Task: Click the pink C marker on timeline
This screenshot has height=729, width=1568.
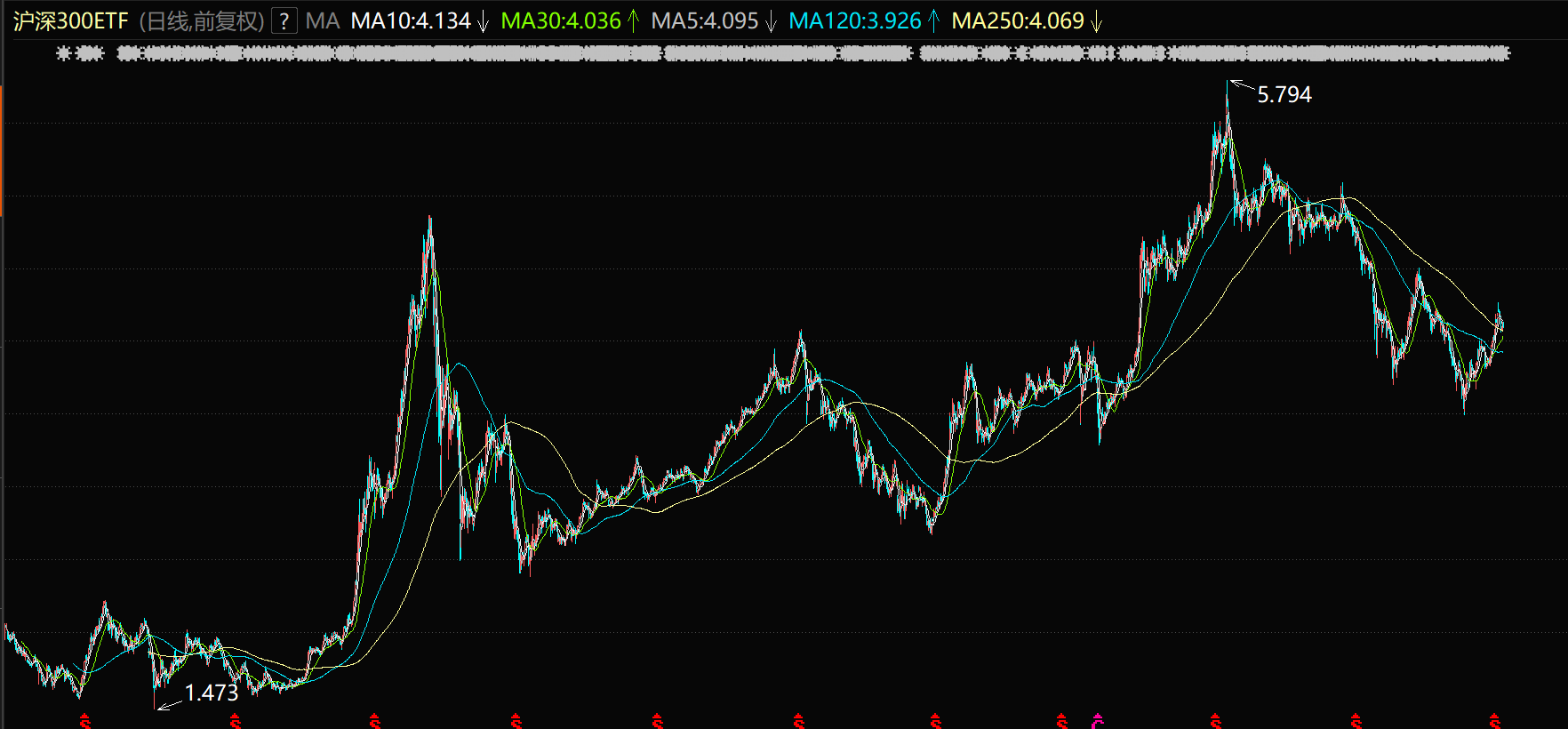Action: click(1098, 720)
